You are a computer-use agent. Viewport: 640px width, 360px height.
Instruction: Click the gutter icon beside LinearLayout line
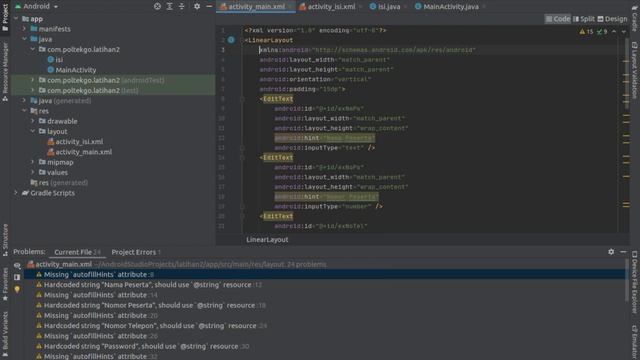pos(231,40)
